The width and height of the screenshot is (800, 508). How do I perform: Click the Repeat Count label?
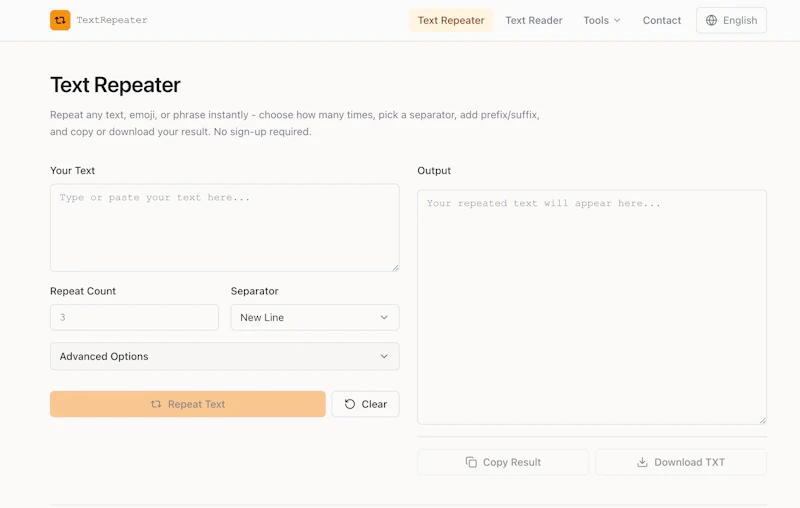(x=83, y=291)
